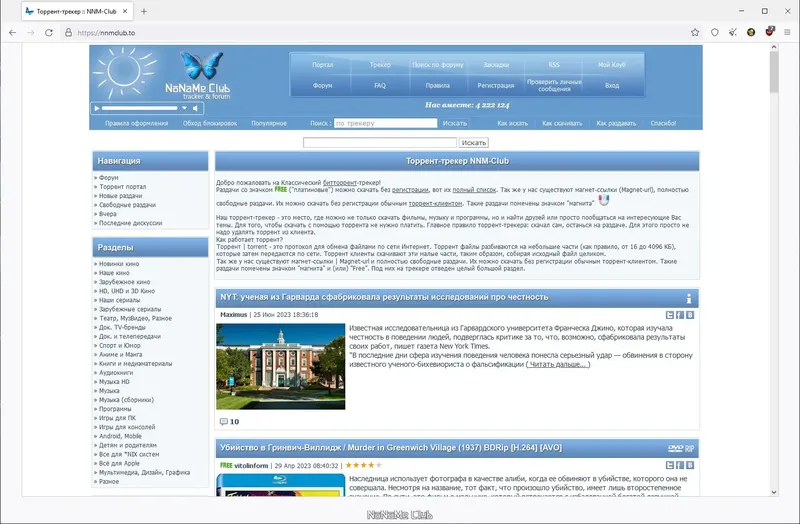
Task: Open the Закладки menu item
Action: 496,65
